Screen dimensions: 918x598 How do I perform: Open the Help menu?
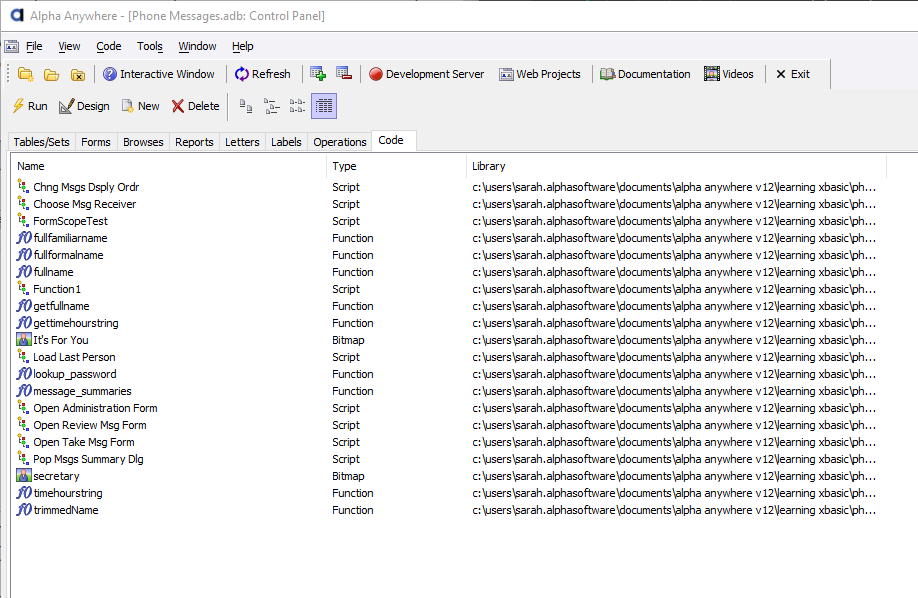point(242,46)
